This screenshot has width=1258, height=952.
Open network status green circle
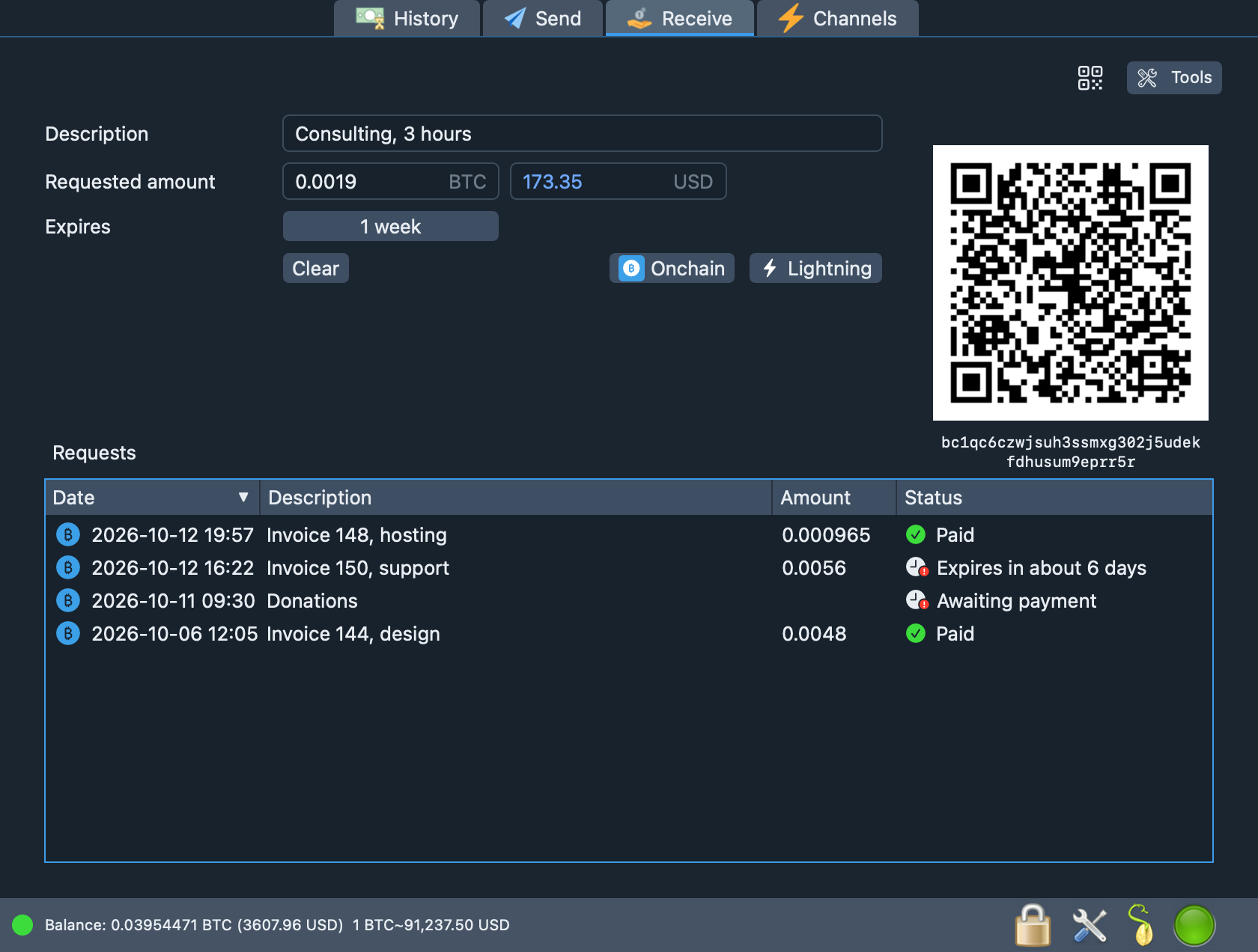(x=1194, y=926)
